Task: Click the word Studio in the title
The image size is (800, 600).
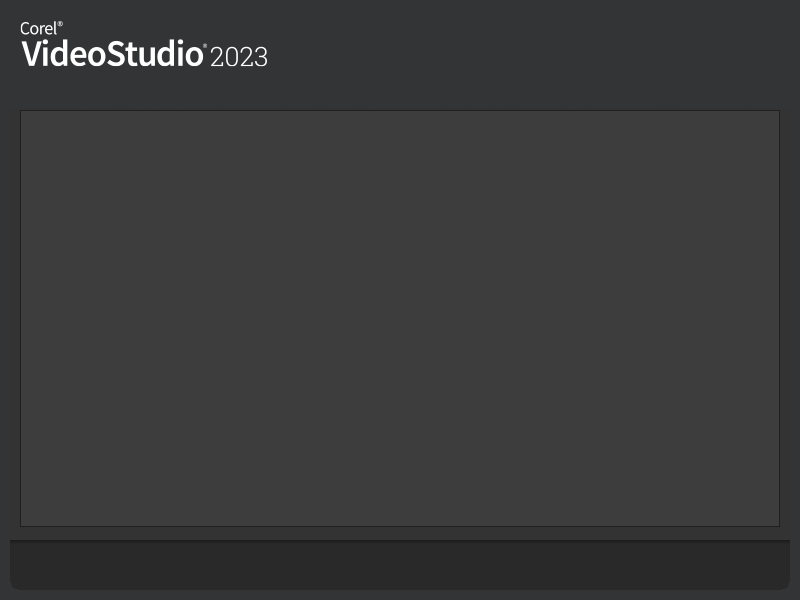Action: click(x=157, y=54)
